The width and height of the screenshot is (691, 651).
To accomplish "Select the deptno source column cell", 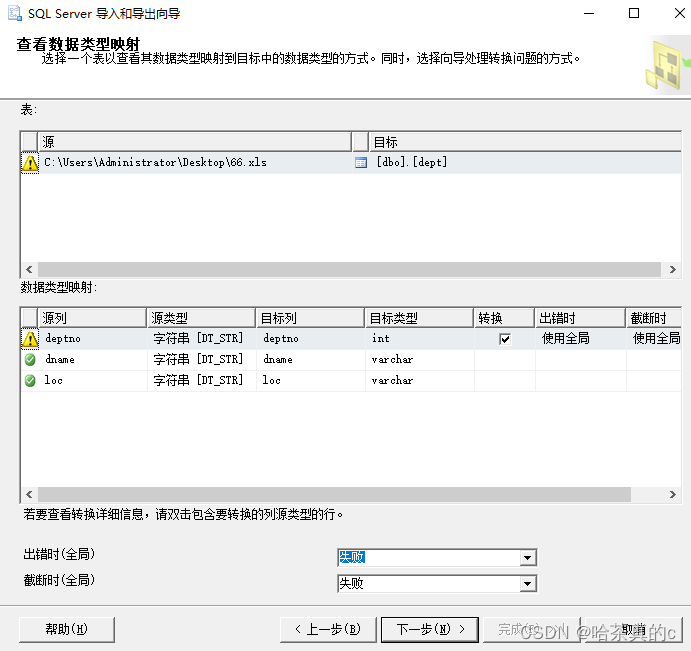I will pyautogui.click(x=93, y=339).
